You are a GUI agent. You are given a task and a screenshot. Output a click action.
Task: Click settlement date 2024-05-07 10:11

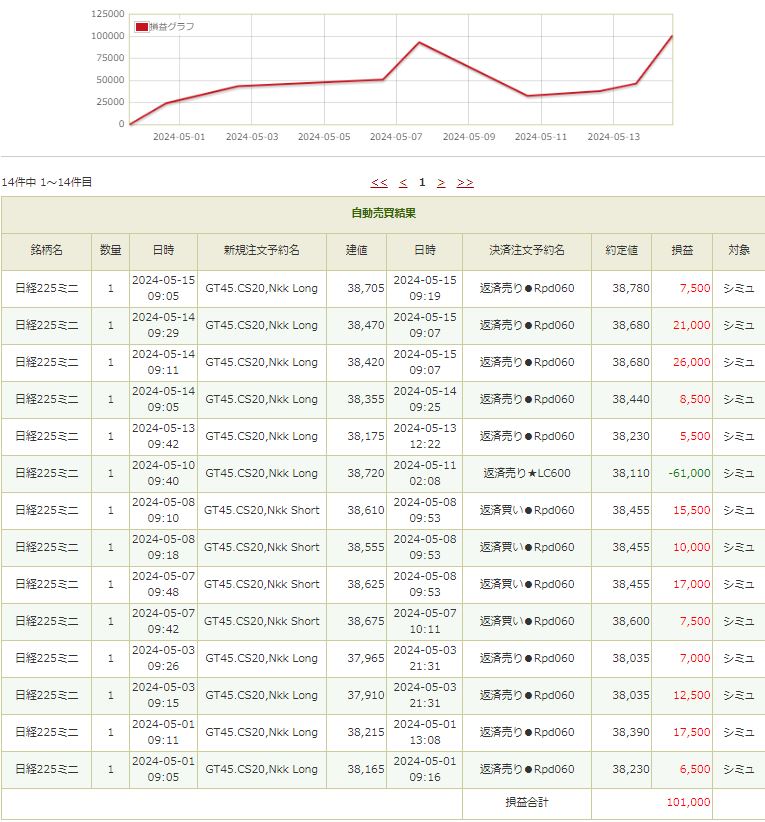(x=425, y=621)
